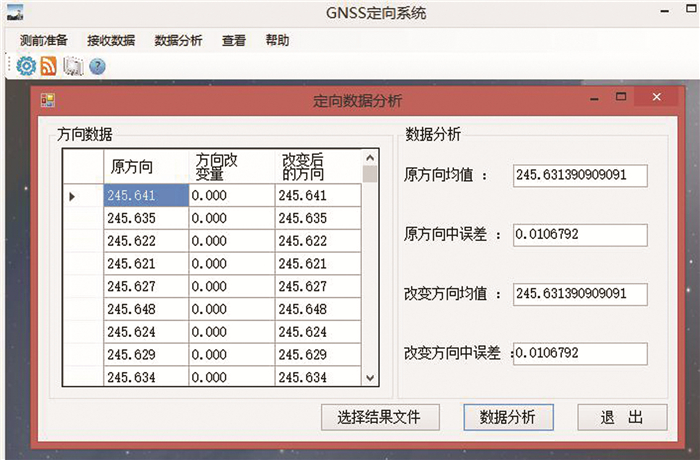The height and width of the screenshot is (460, 700).
Task: Select 改变后的方向 cell 245.641
Action: pyautogui.click(x=318, y=196)
